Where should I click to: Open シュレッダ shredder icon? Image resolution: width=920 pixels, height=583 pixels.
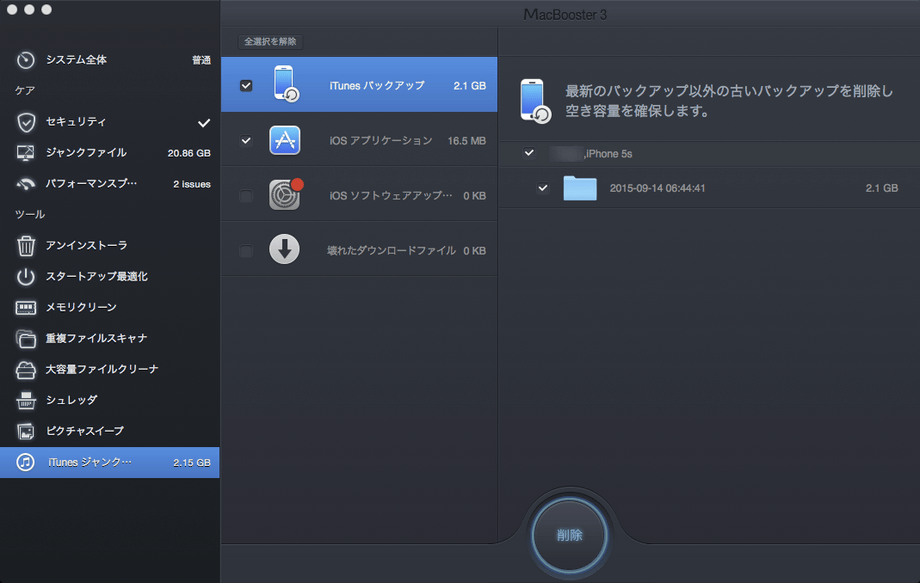pyautogui.click(x=26, y=401)
